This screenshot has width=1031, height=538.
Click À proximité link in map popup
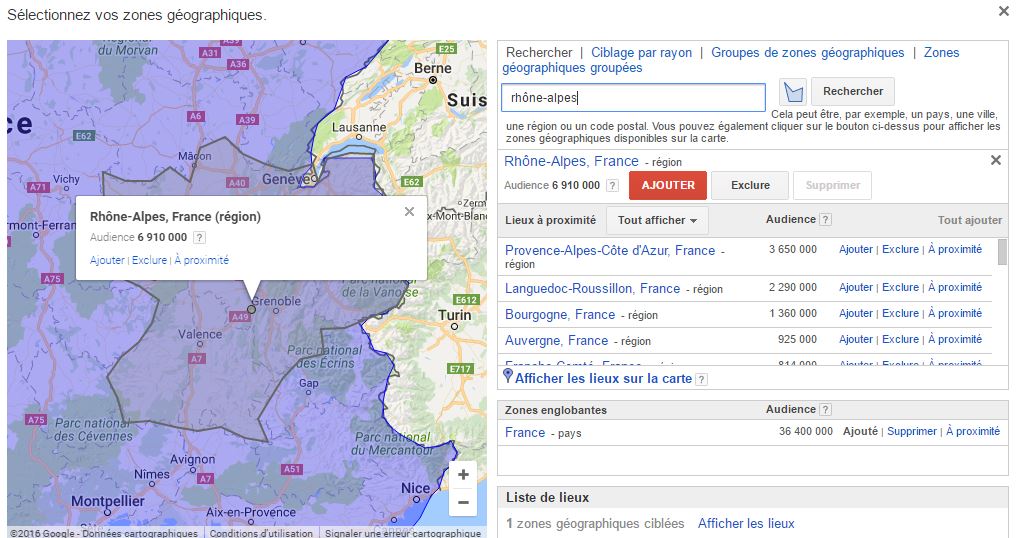click(x=201, y=260)
